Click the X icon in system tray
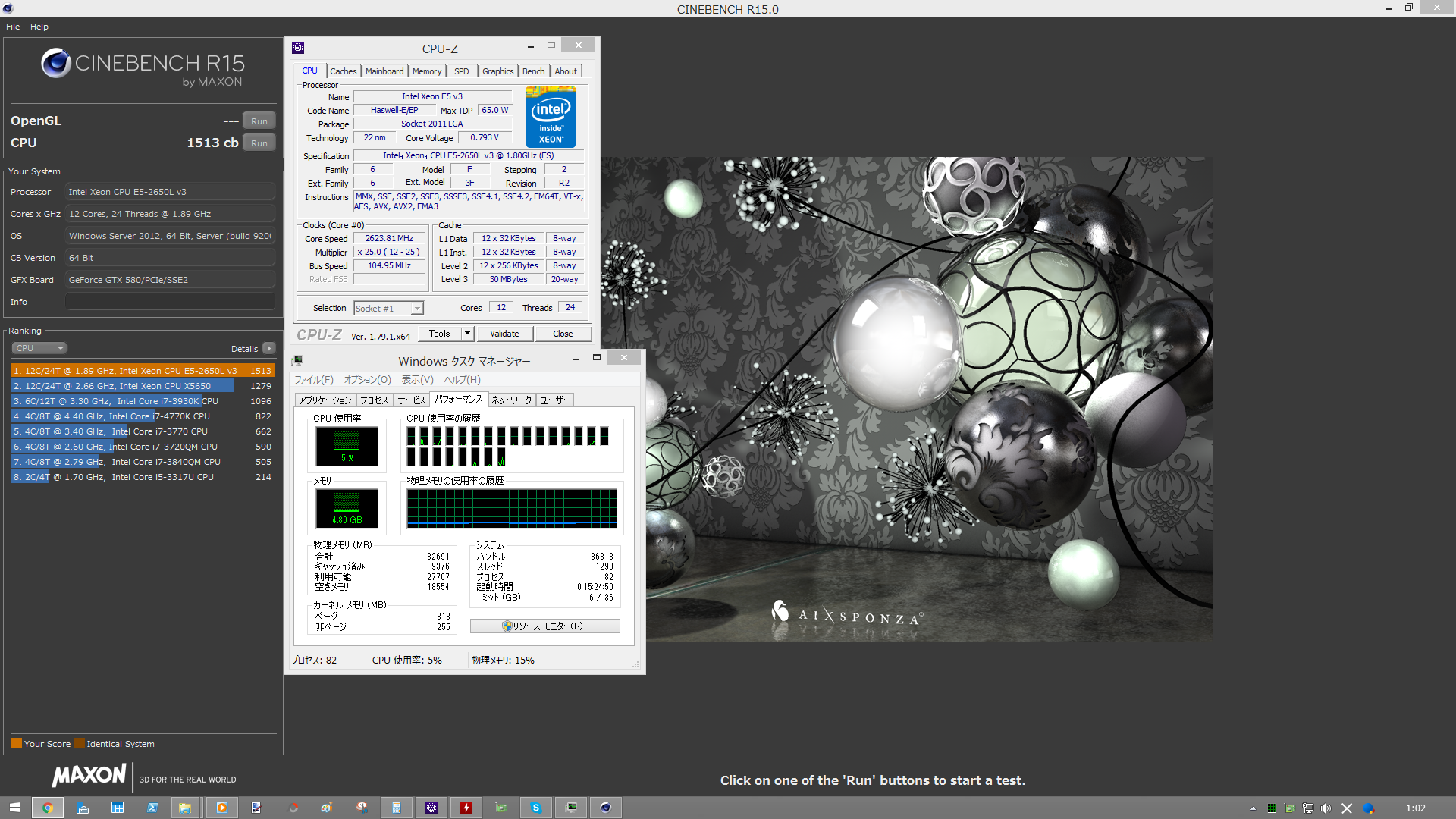1456x819 pixels. point(1347,808)
